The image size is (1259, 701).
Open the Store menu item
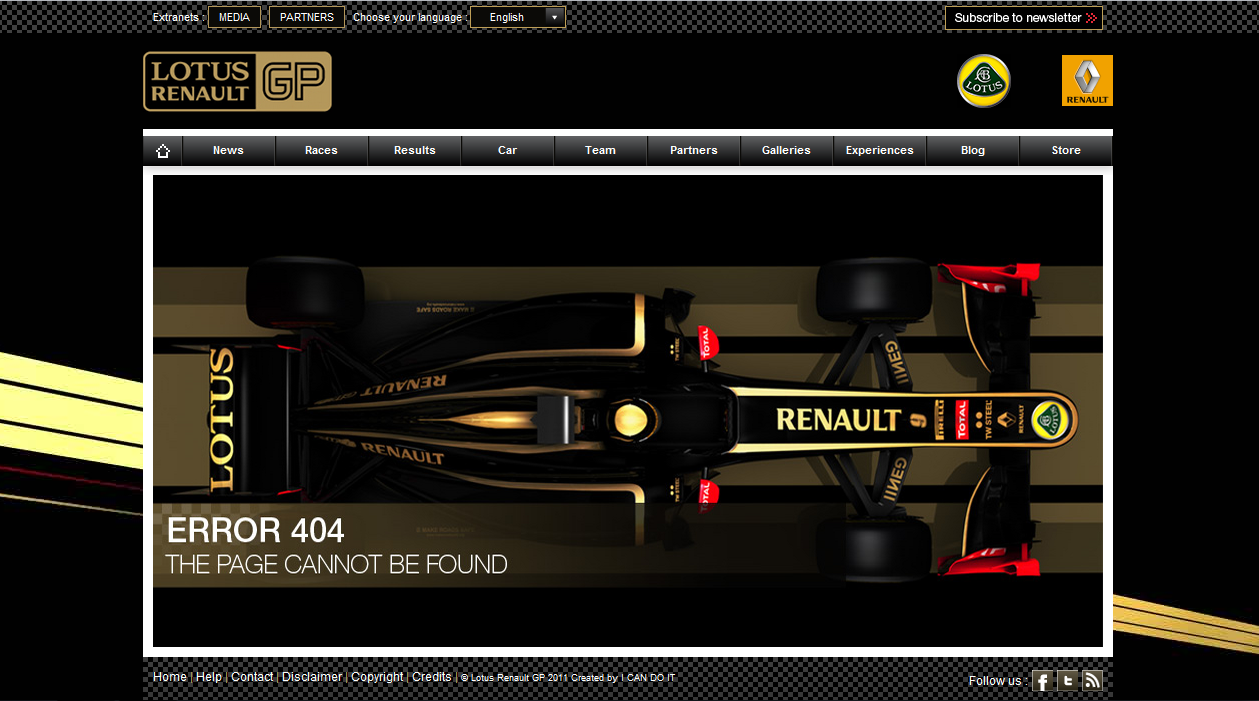(x=1065, y=151)
